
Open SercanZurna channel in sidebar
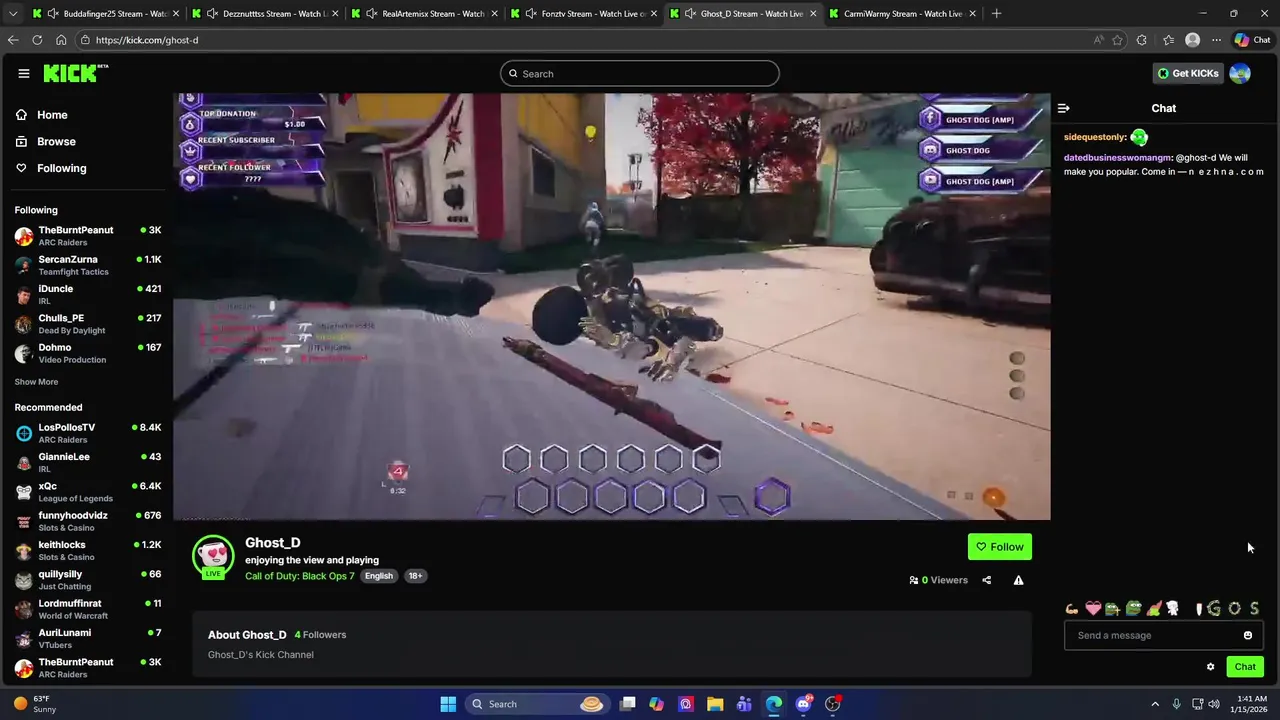tap(87, 265)
